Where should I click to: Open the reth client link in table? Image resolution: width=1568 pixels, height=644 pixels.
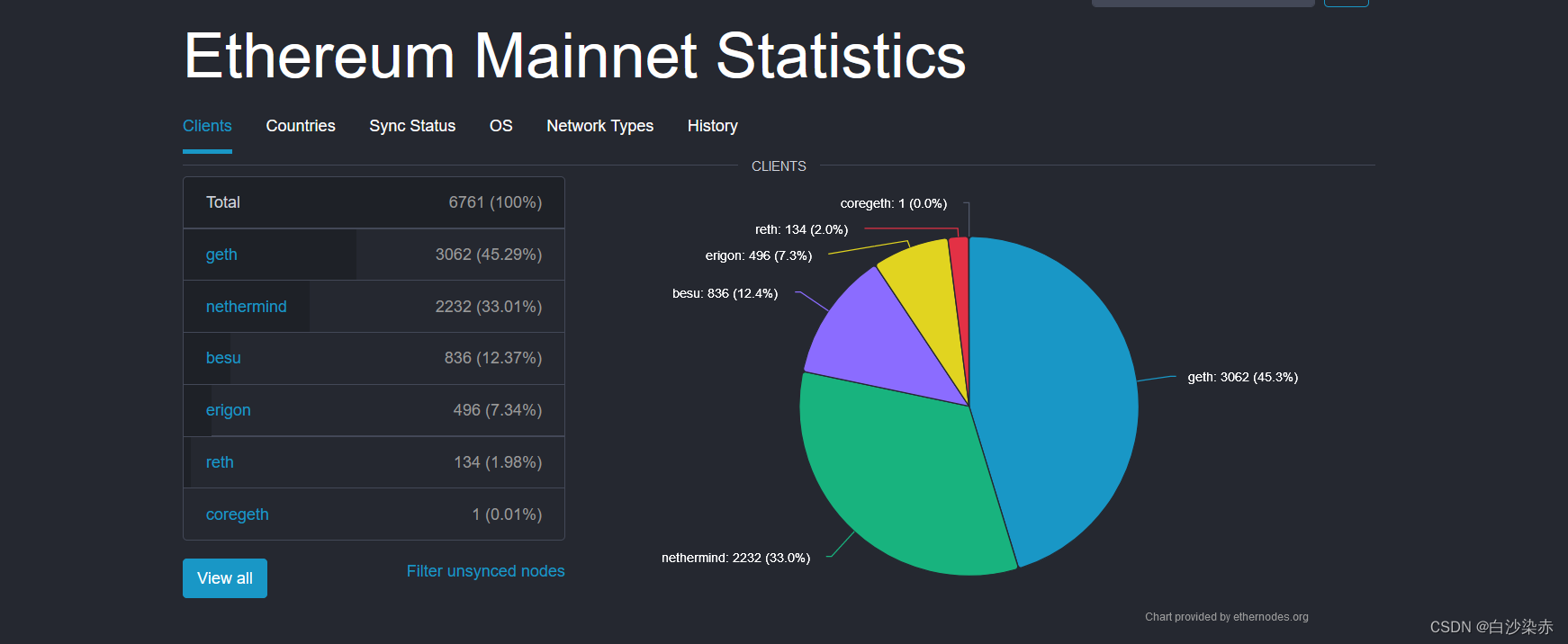[220, 462]
